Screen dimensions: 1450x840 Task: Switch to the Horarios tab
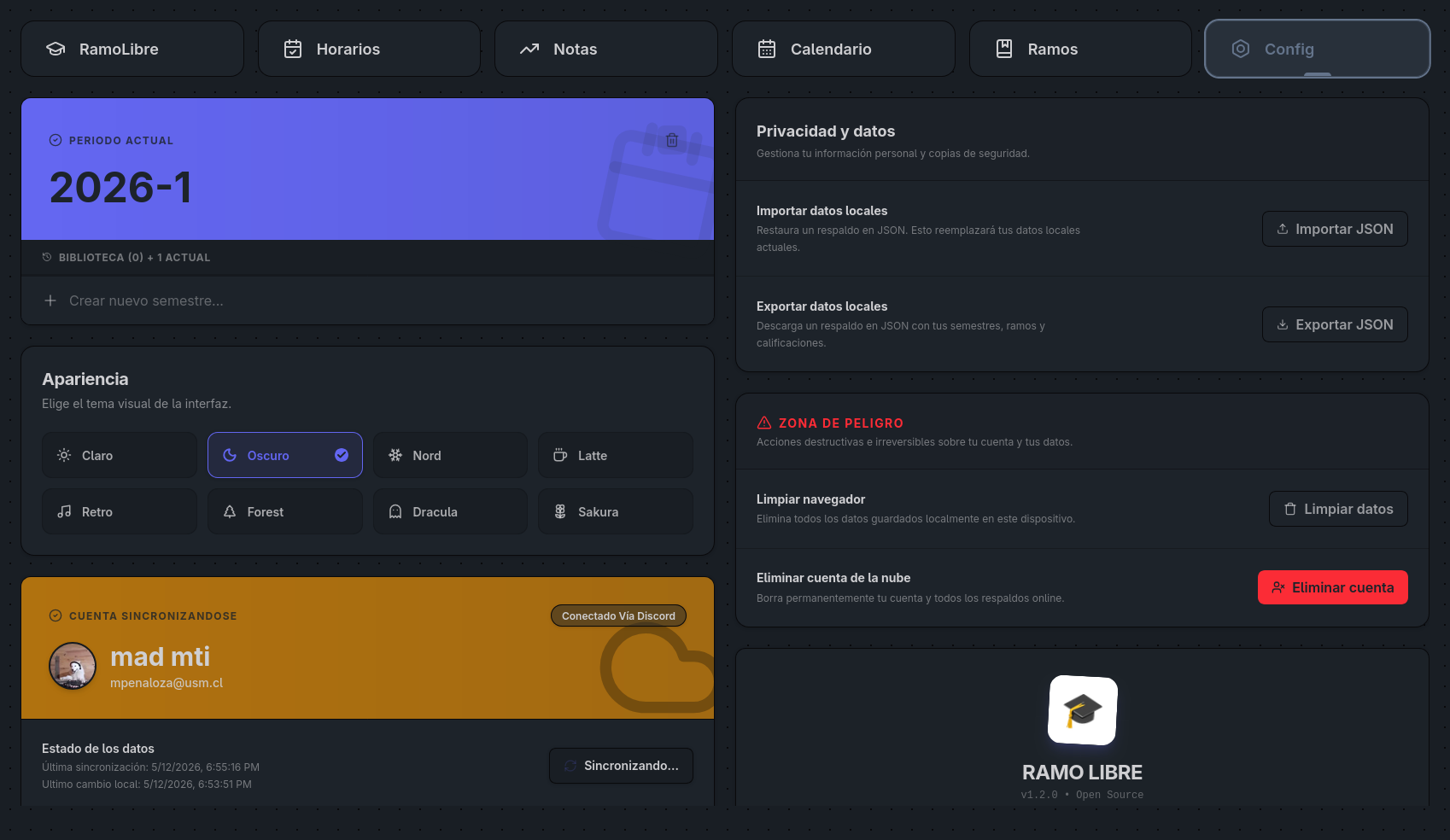[369, 49]
